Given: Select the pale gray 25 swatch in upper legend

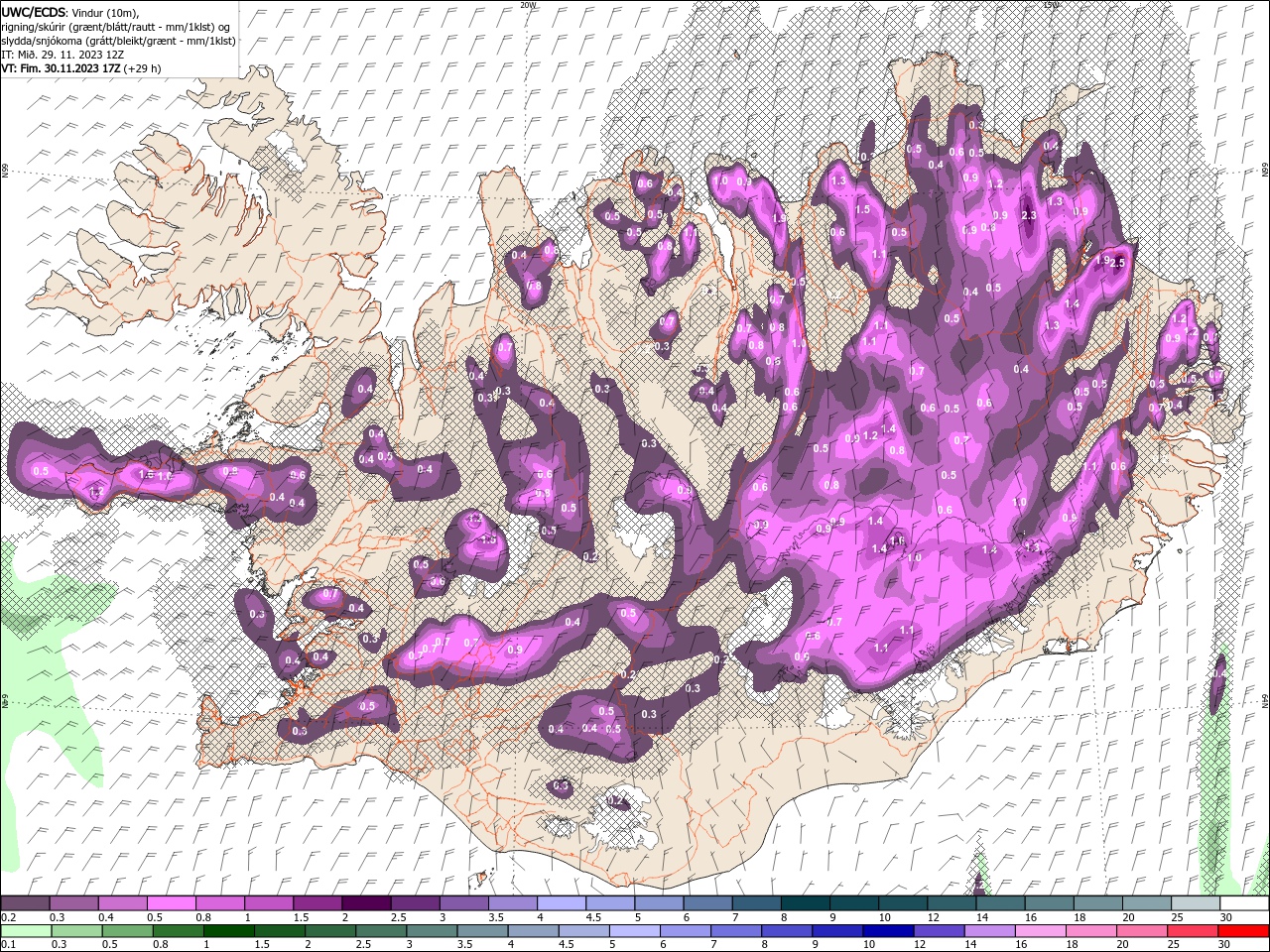Looking at the screenshot, I should [x=1196, y=903].
